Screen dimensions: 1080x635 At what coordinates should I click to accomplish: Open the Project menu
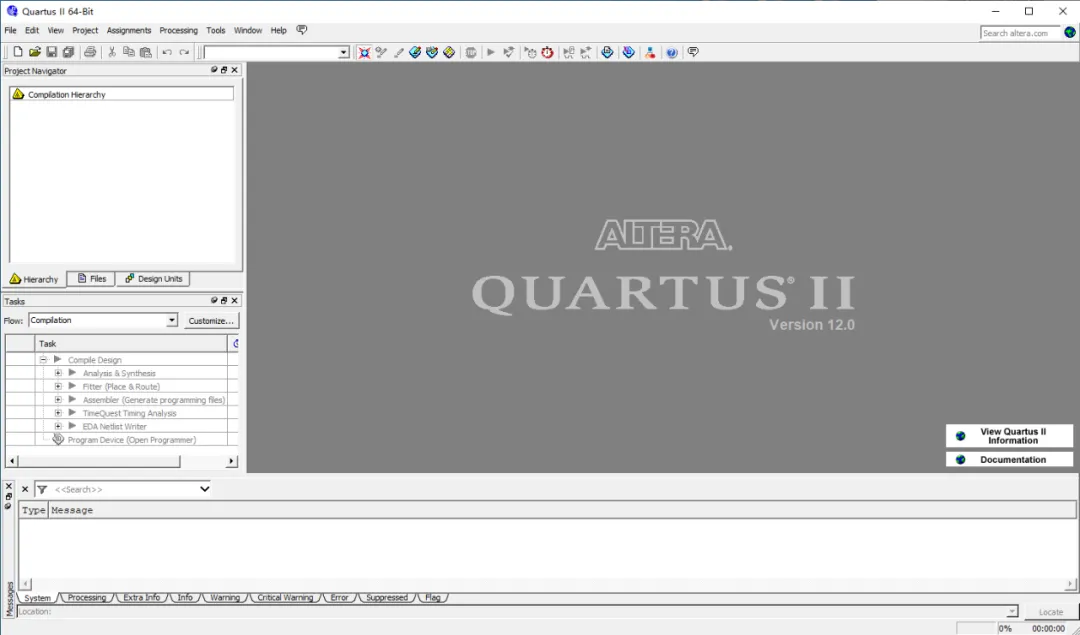coord(85,30)
